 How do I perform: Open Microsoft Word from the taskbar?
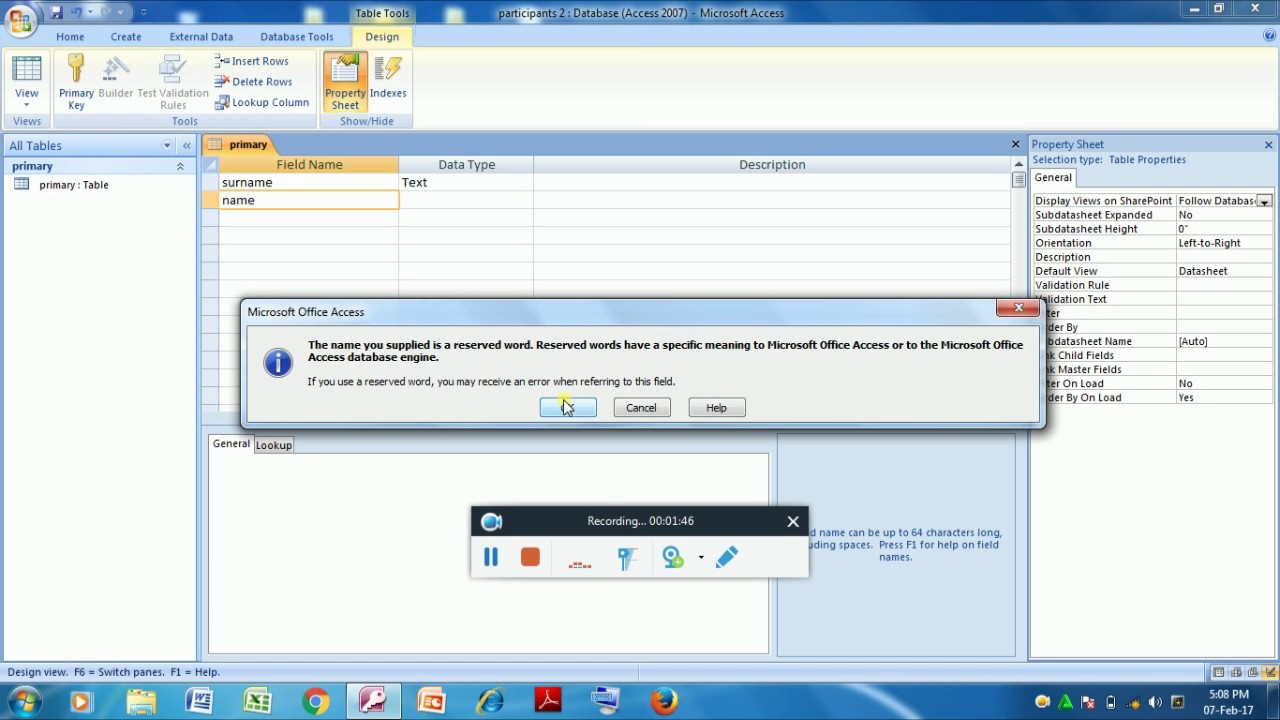coord(199,701)
